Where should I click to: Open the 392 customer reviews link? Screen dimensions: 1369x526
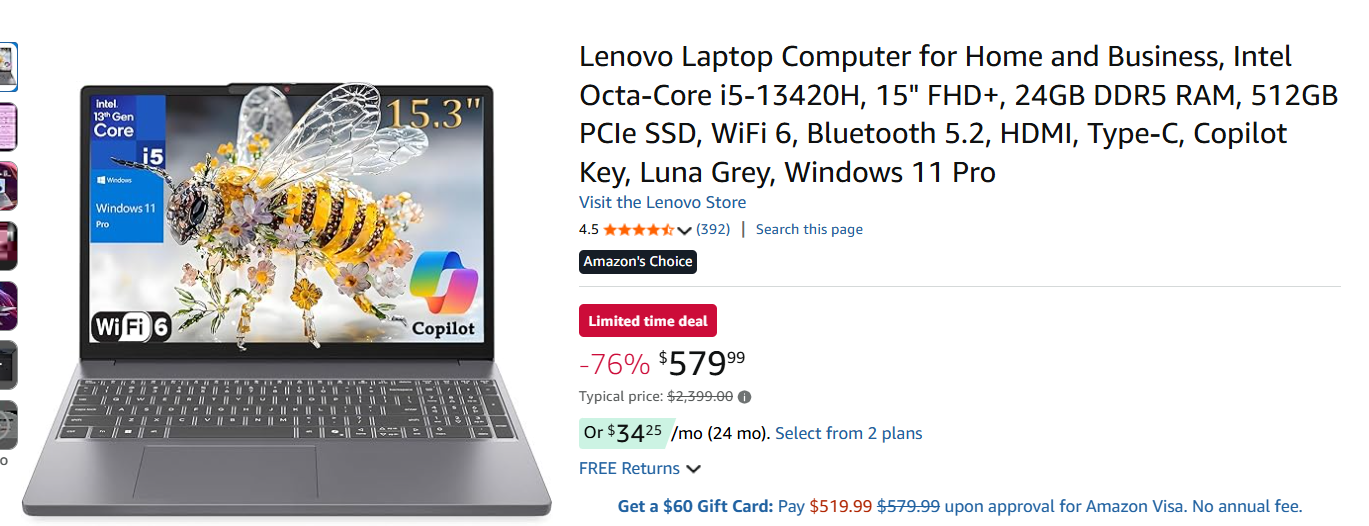coord(713,229)
